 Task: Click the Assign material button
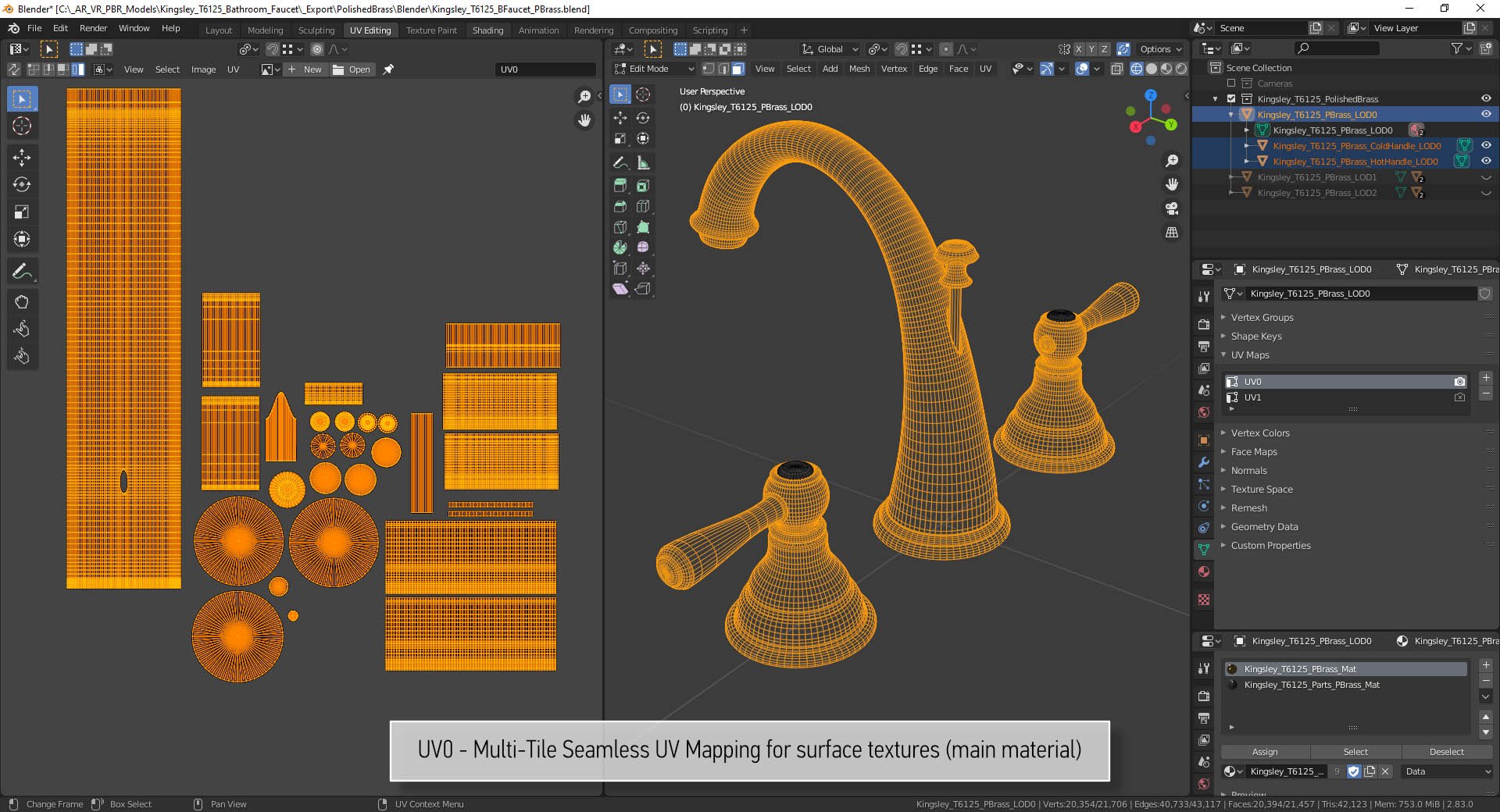(1265, 752)
